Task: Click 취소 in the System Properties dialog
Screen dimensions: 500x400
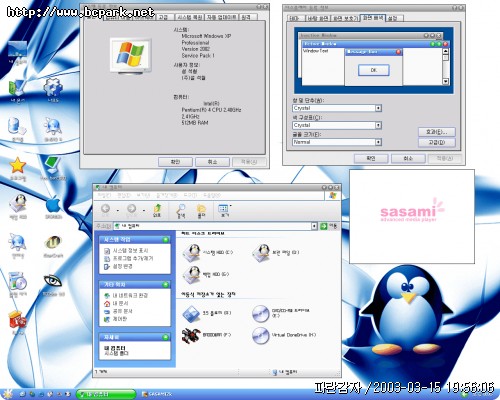Action: [x=212, y=162]
